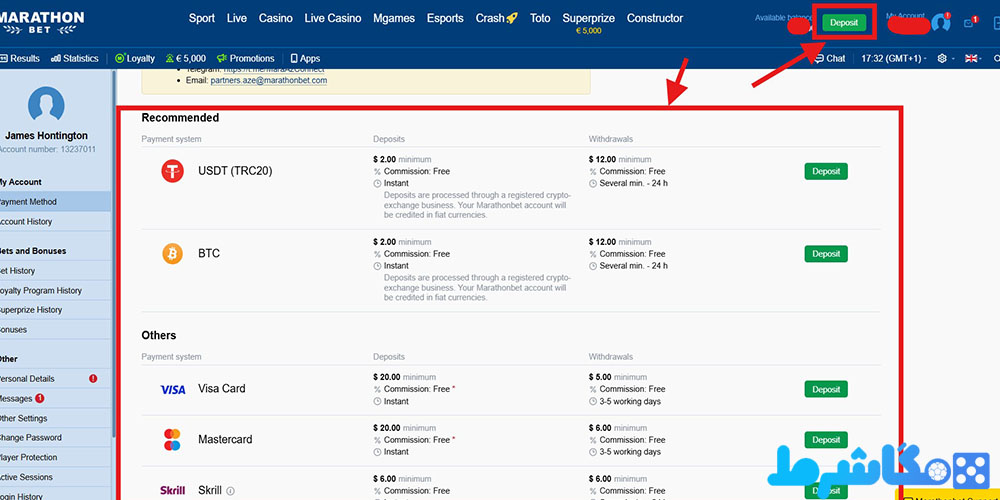Image resolution: width=1000 pixels, height=500 pixels.
Task: Open the Loyalty program link
Action: click(x=135, y=58)
